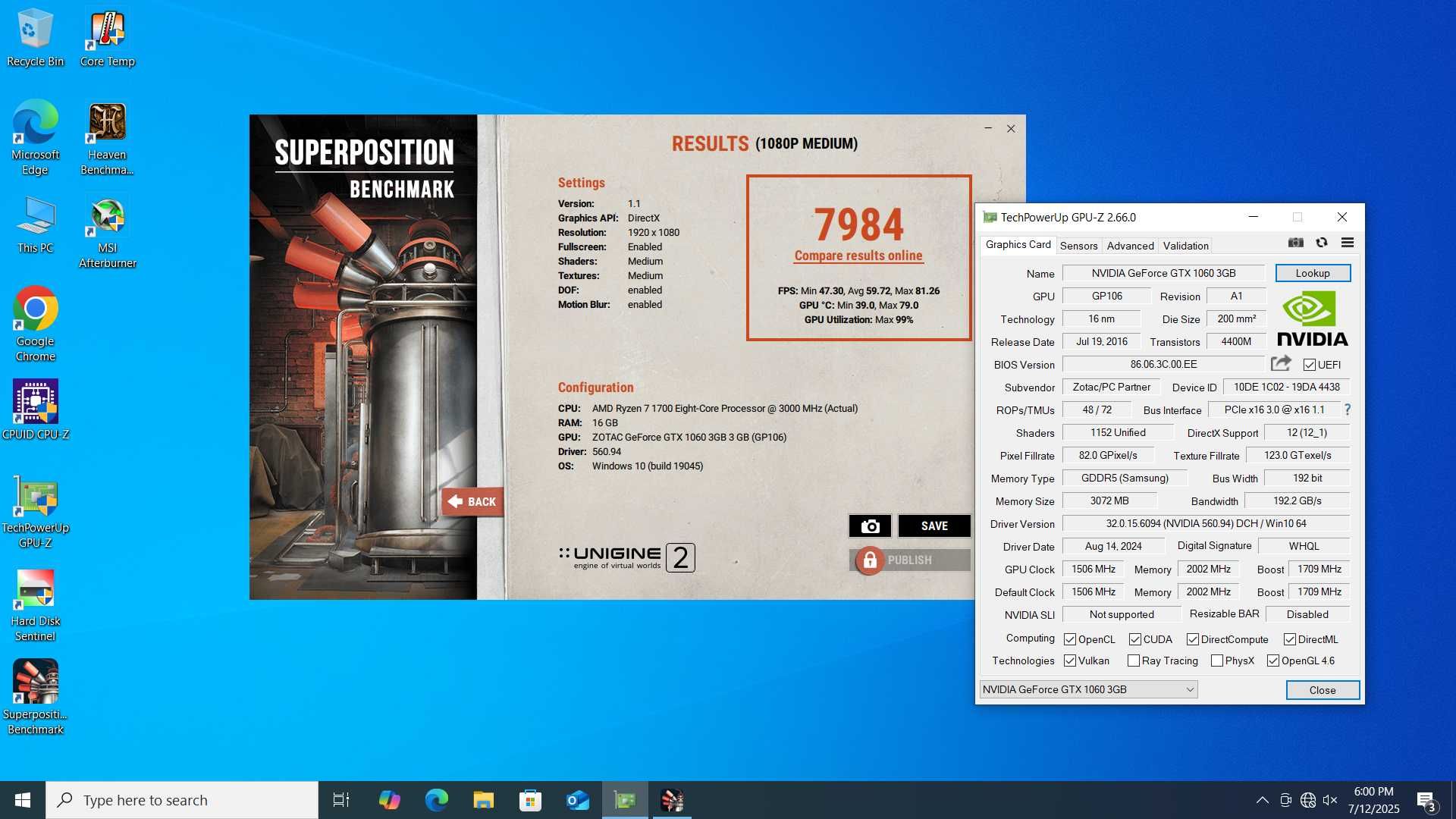
Task: Select TechPowerUp GPU-Z desktop icon
Action: [x=35, y=512]
